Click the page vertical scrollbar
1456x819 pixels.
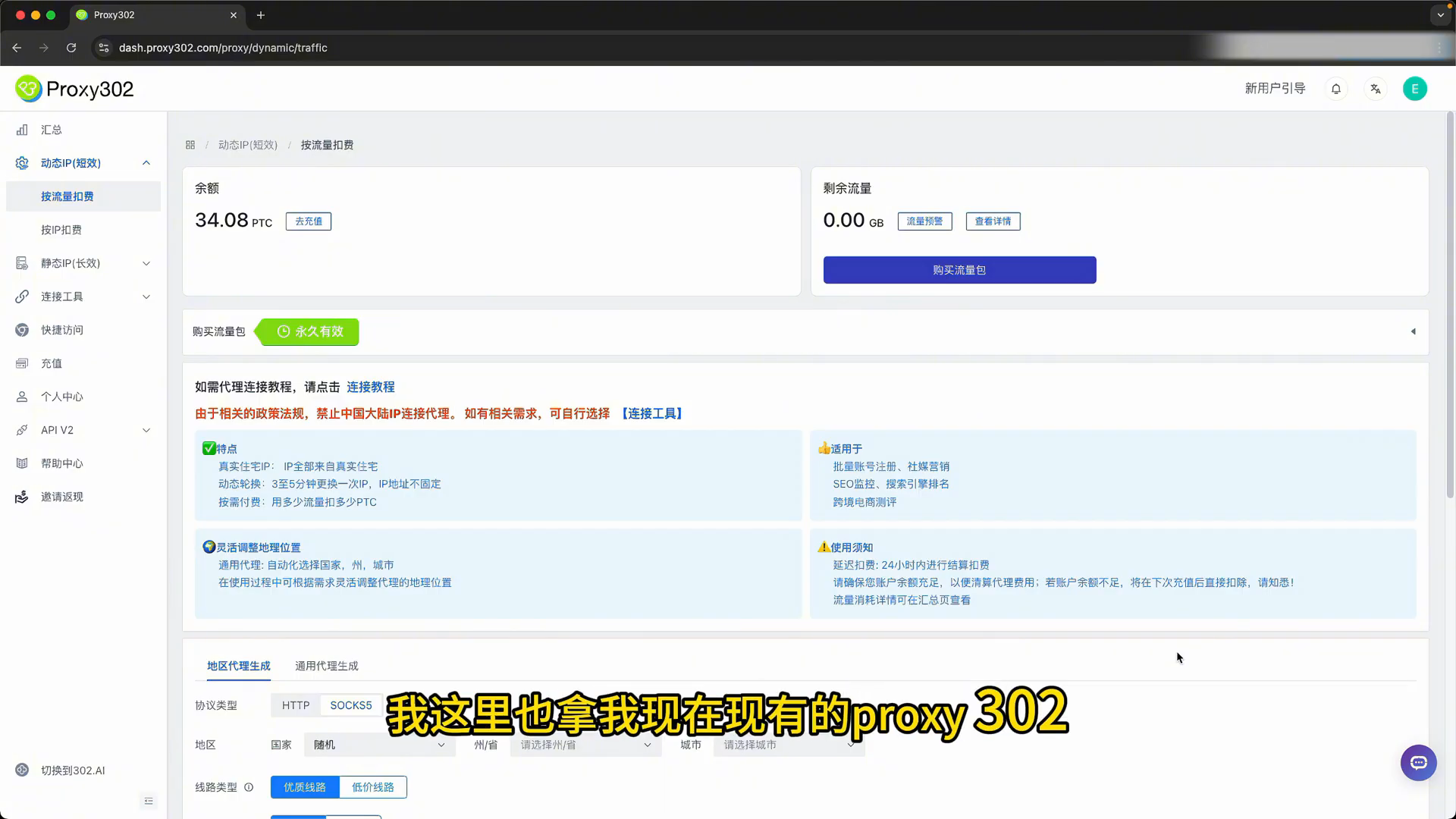coord(1450,303)
